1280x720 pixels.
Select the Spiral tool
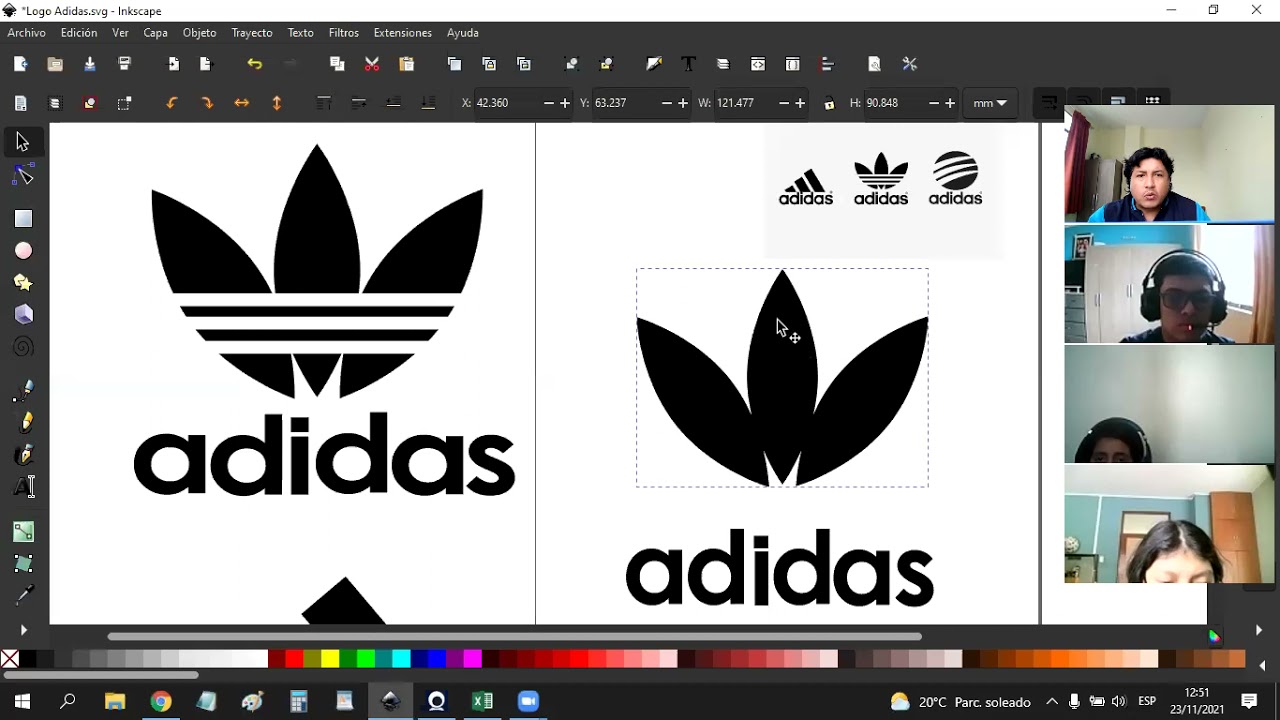coord(23,347)
